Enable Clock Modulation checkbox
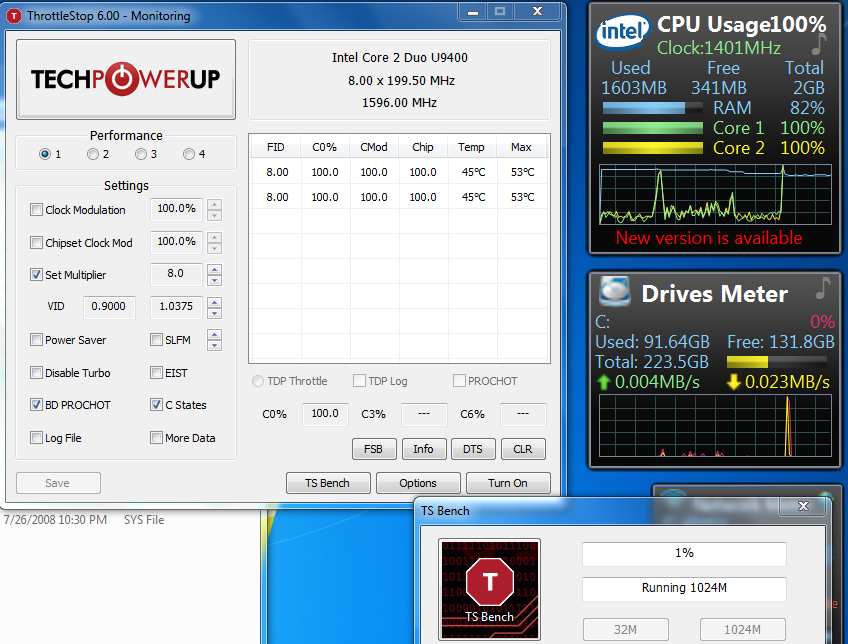848x644 pixels. click(x=36, y=210)
